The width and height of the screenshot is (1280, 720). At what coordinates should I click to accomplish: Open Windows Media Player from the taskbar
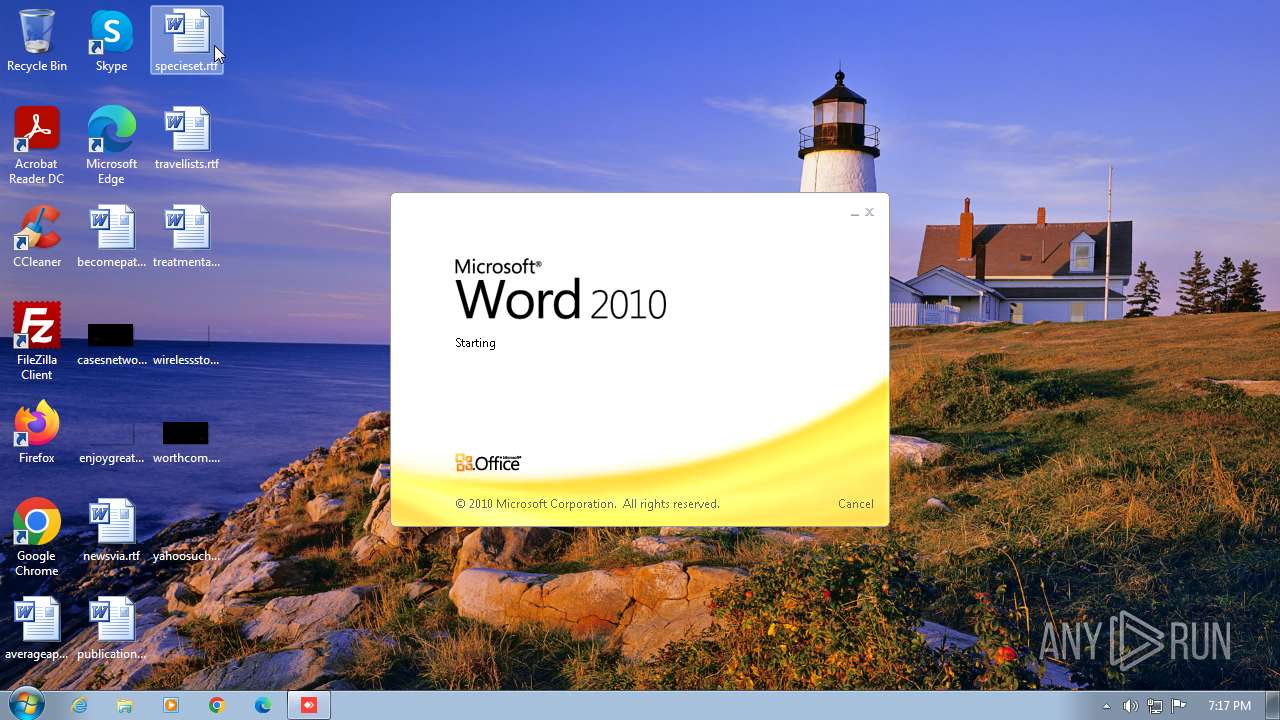coord(171,705)
